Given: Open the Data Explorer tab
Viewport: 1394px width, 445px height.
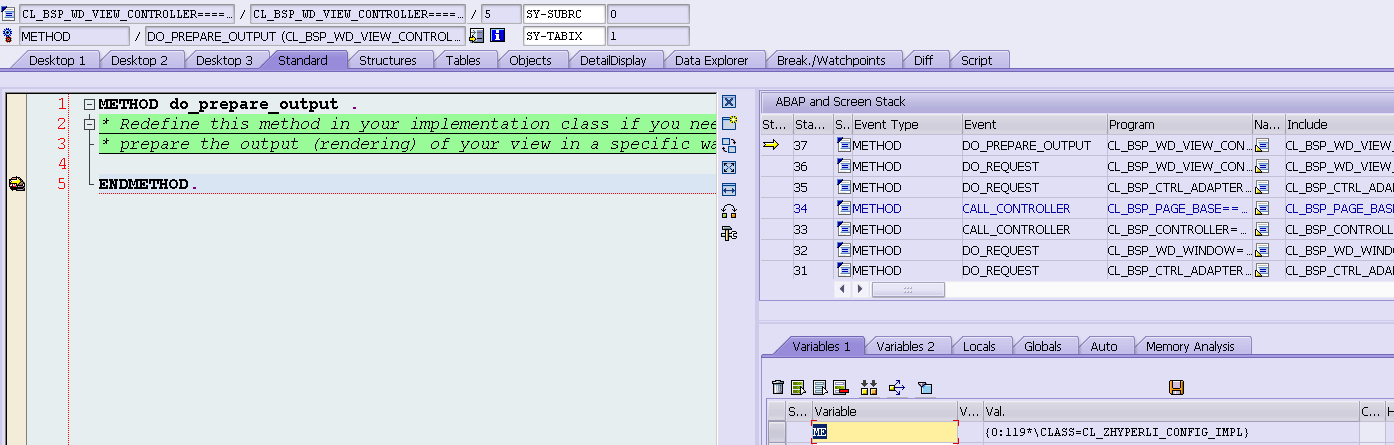Looking at the screenshot, I should tap(711, 60).
